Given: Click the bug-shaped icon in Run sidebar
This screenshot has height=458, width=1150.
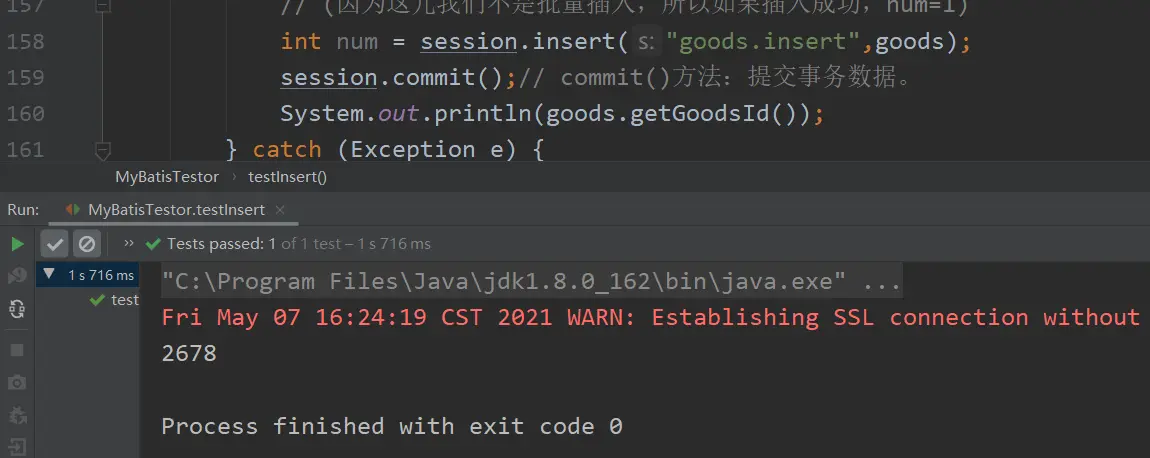Looking at the screenshot, I should [17, 415].
